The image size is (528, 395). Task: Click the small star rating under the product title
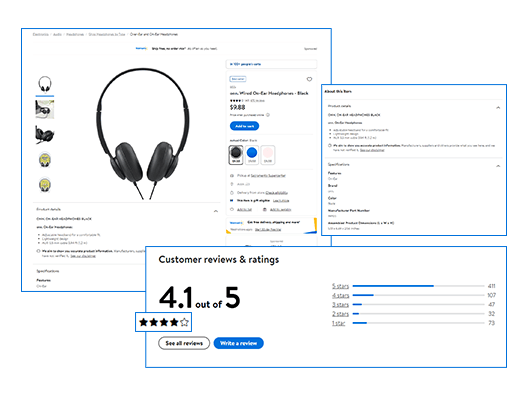click(236, 100)
